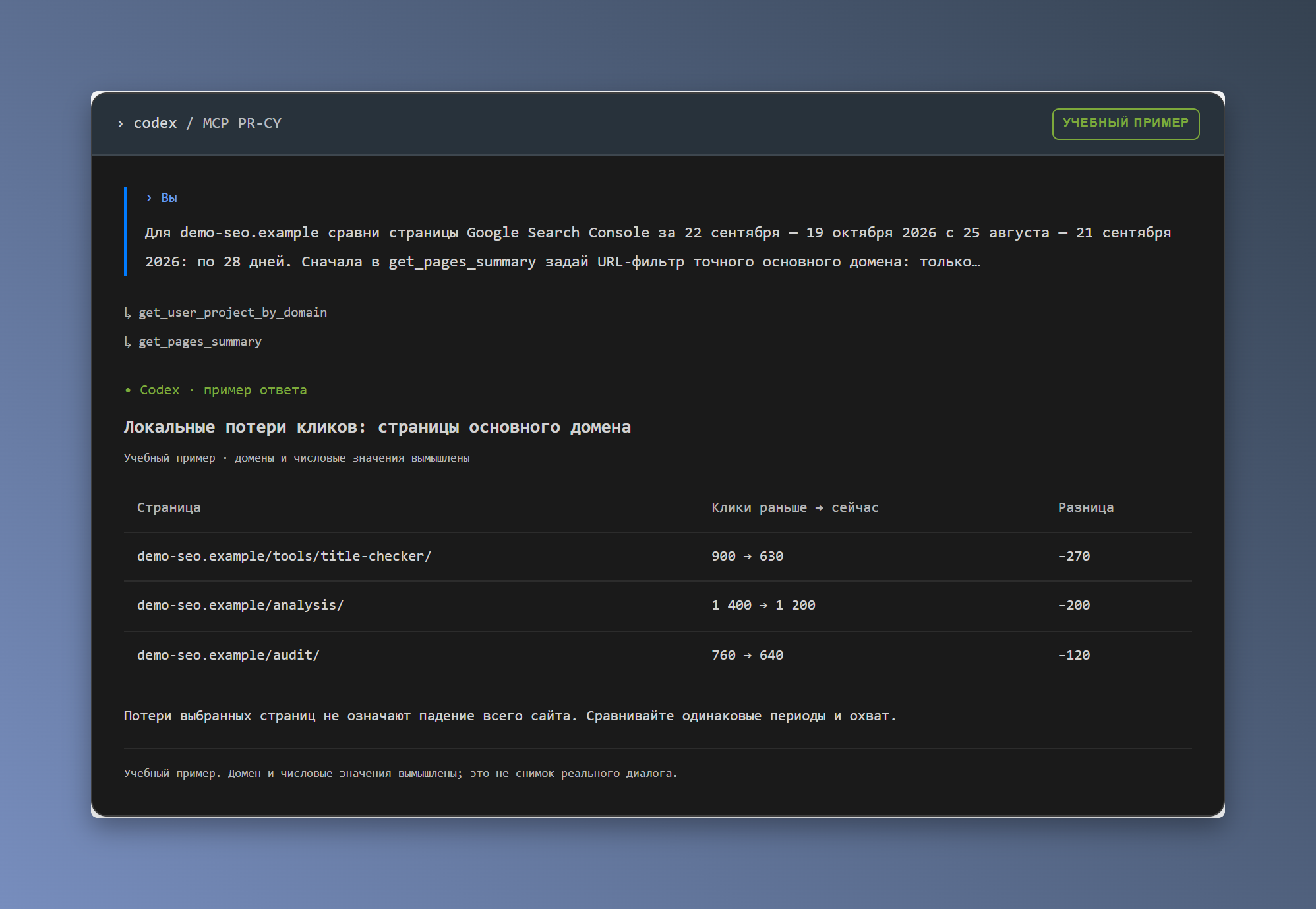Screen dimensions: 1316x909
Task: Click the demo-seo.example/audit/ cell
Action: pyautogui.click(x=228, y=655)
